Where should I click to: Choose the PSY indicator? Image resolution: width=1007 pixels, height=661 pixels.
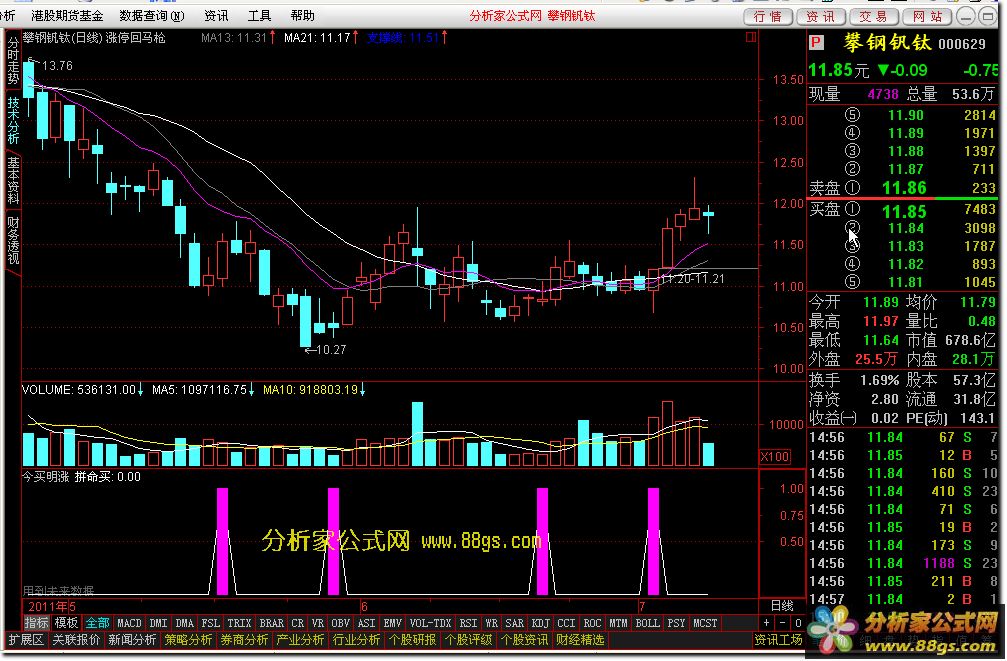[x=676, y=622]
